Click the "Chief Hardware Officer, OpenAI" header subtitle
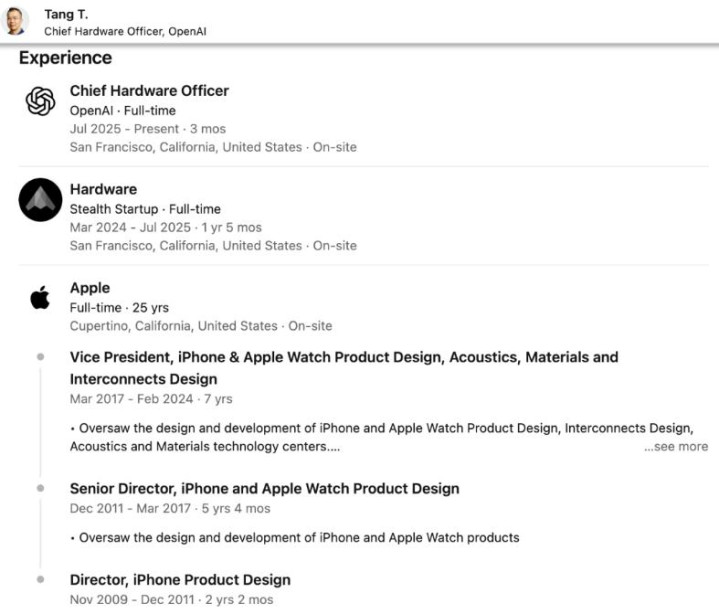This screenshot has height=614, width=719. click(125, 31)
